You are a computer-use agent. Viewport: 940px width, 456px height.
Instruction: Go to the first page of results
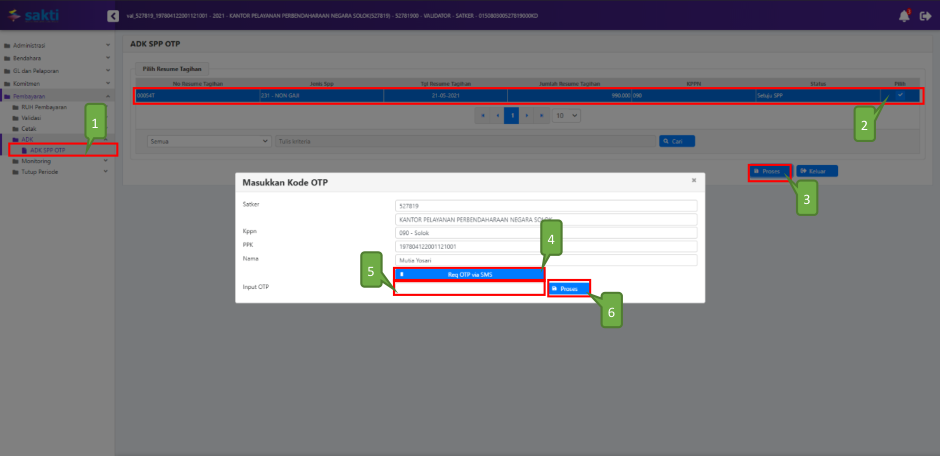coord(483,116)
